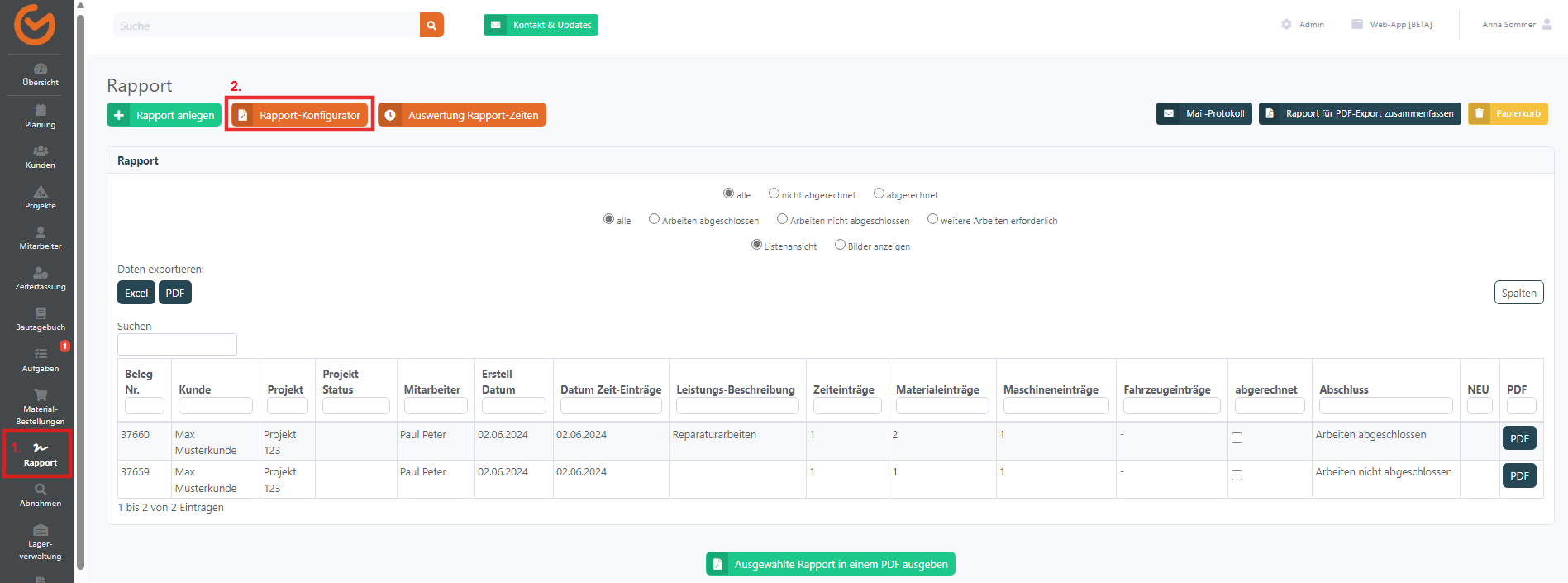Open Abnahmen in the sidebar
This screenshot has height=583, width=1568.
[41, 495]
